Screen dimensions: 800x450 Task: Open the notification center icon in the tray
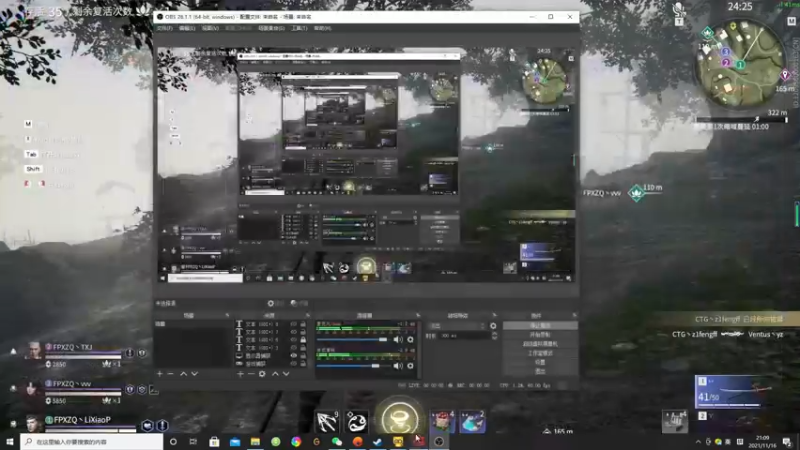[x=787, y=442]
